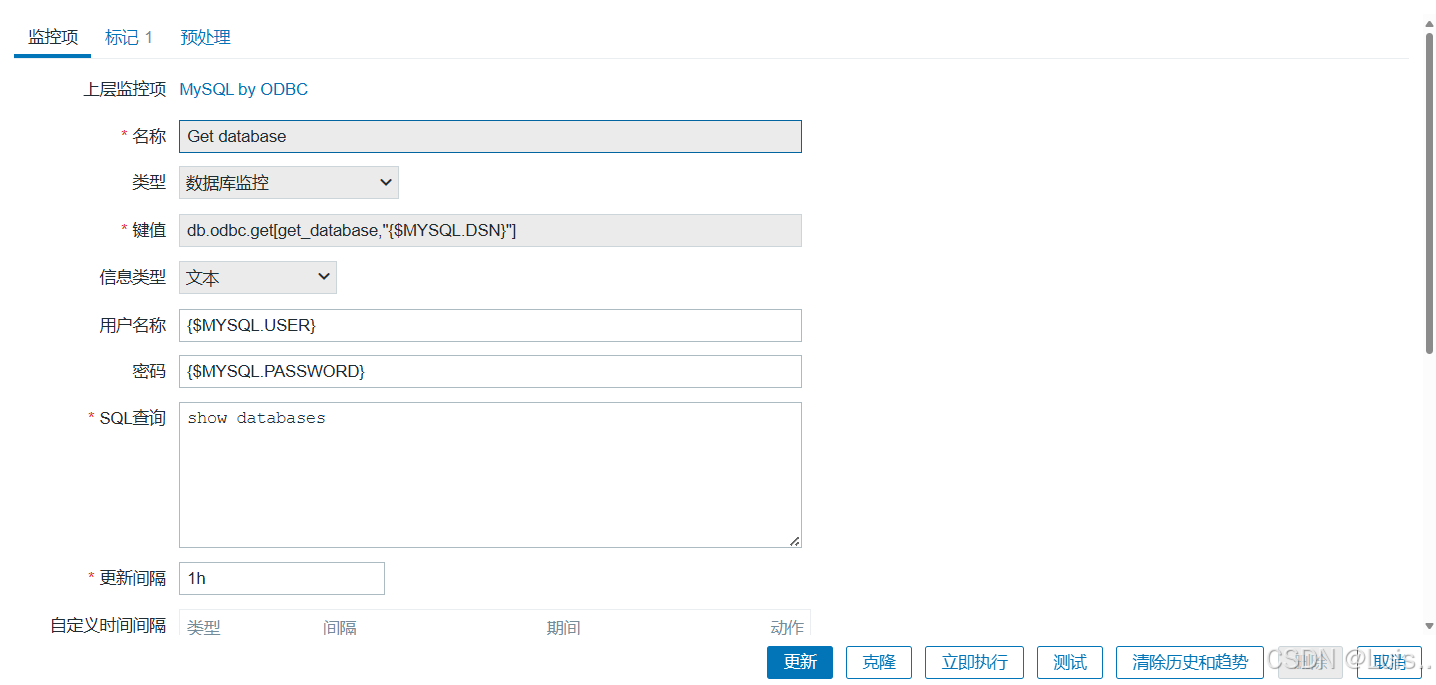Screen dimensions: 1436x685
Task: Click the 键值 field with db.odbc.get
Action: coord(489,230)
